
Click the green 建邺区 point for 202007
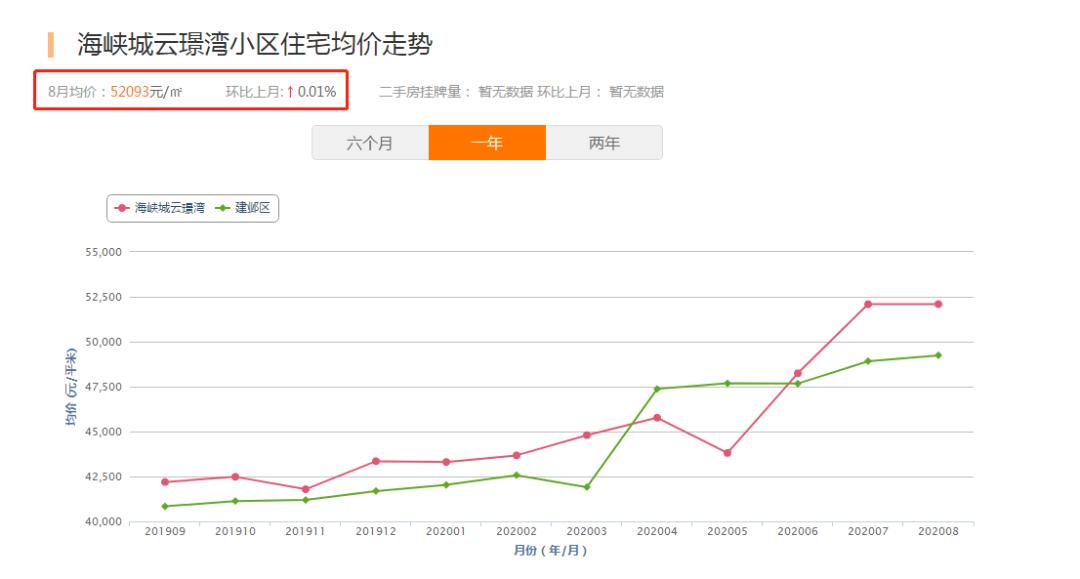tap(867, 361)
